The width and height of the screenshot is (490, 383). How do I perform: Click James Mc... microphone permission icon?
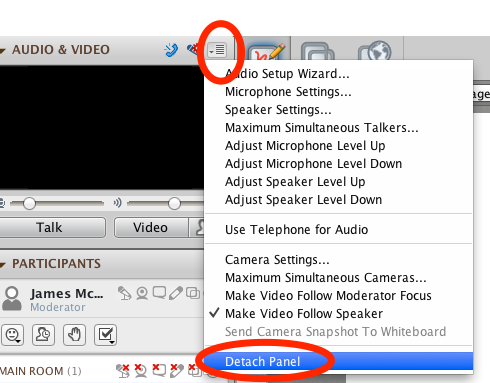pyautogui.click(x=125, y=293)
